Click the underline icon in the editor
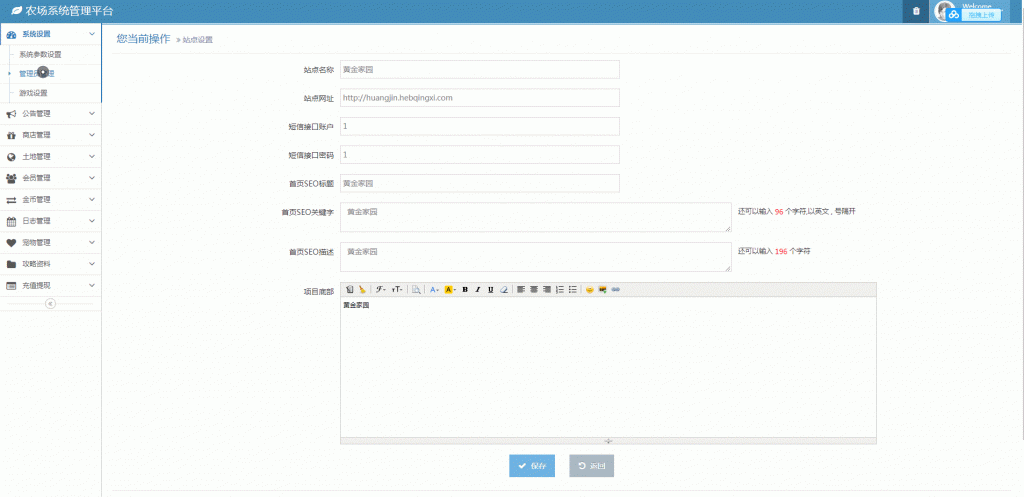 click(x=491, y=290)
